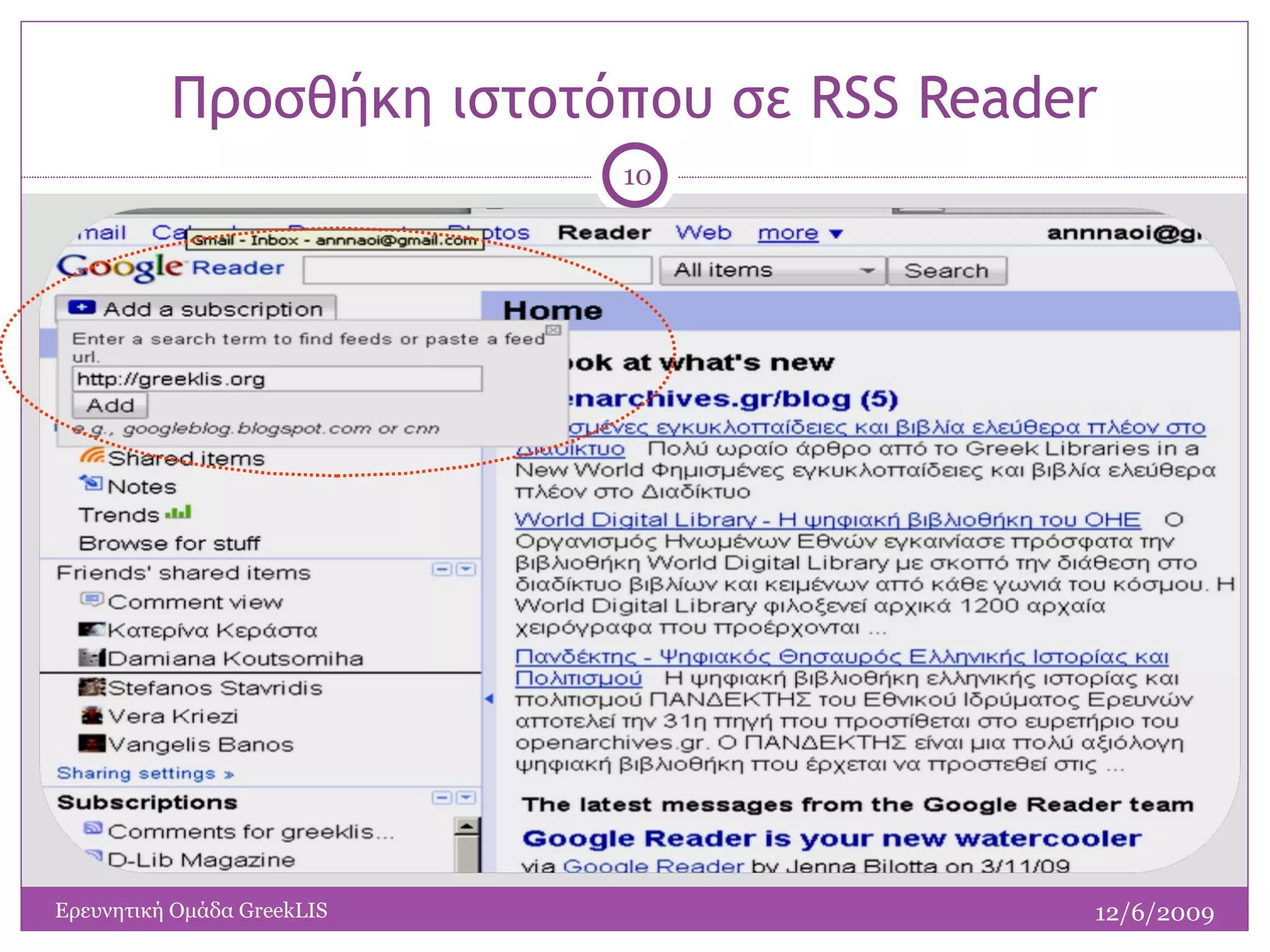This screenshot has width=1270, height=952.
Task: Click Vangelis Banos's avatar thumbnail
Action: (x=92, y=743)
